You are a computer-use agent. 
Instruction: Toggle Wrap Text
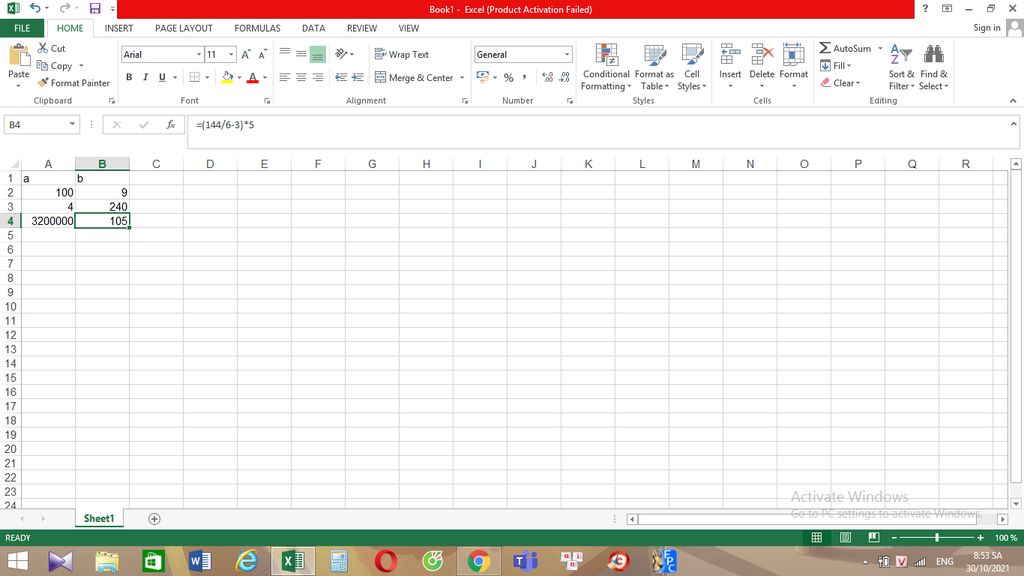(x=402, y=55)
